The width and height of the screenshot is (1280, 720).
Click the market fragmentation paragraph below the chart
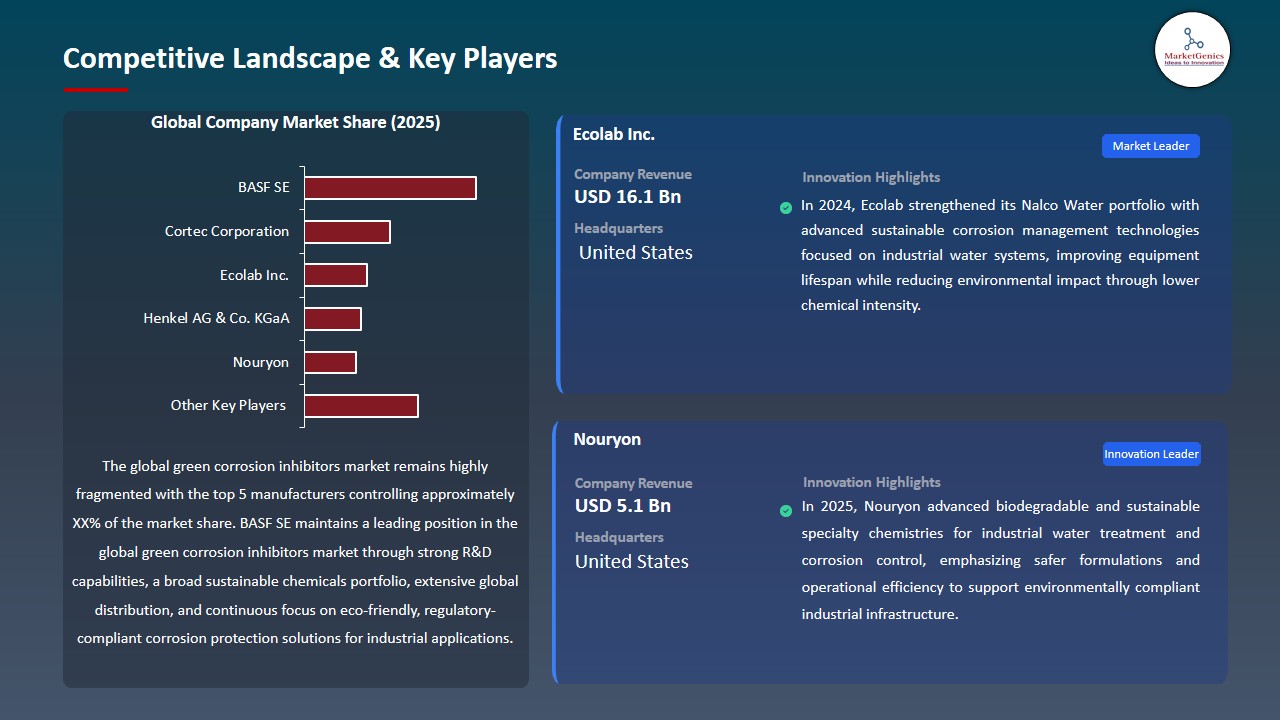[x=295, y=552]
